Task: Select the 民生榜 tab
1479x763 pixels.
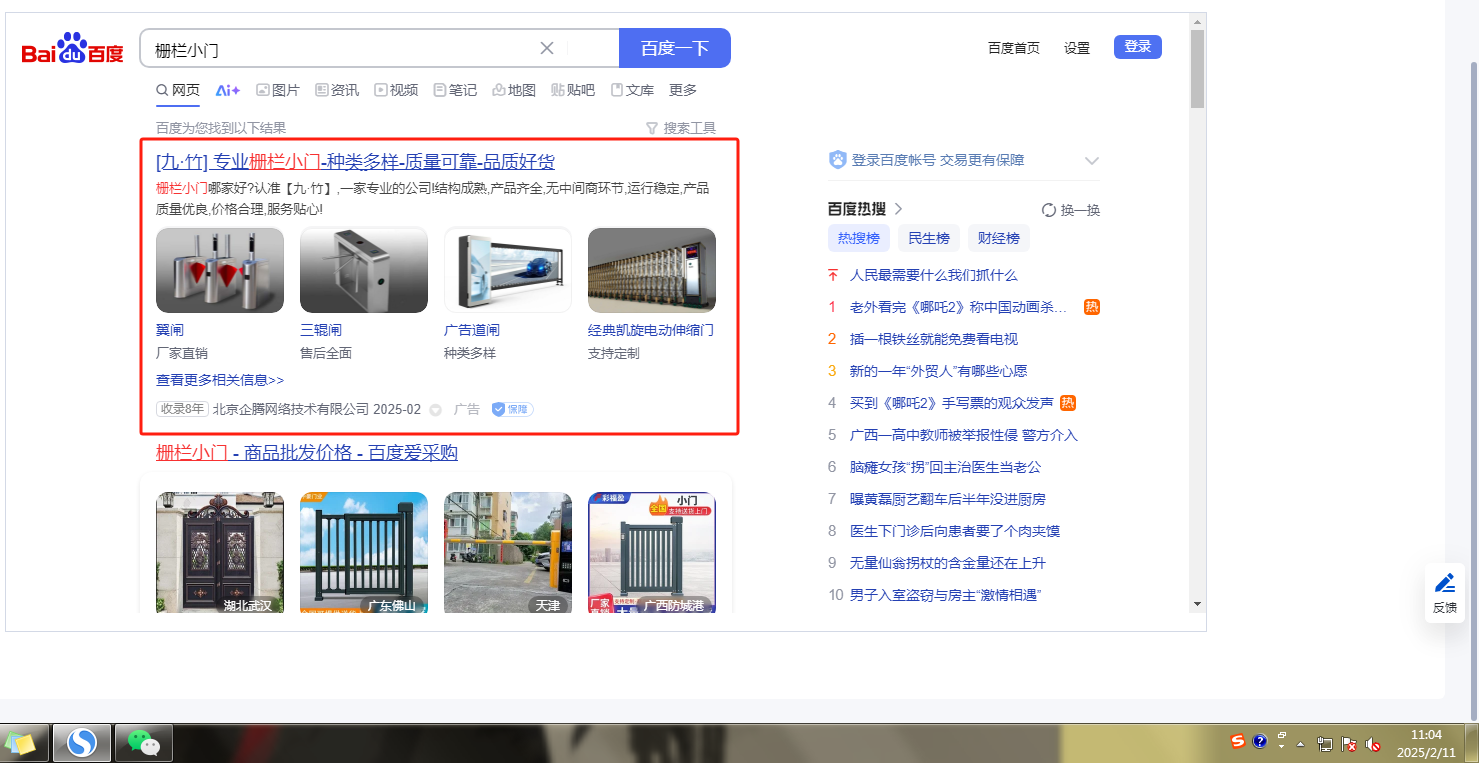Action: [929, 238]
